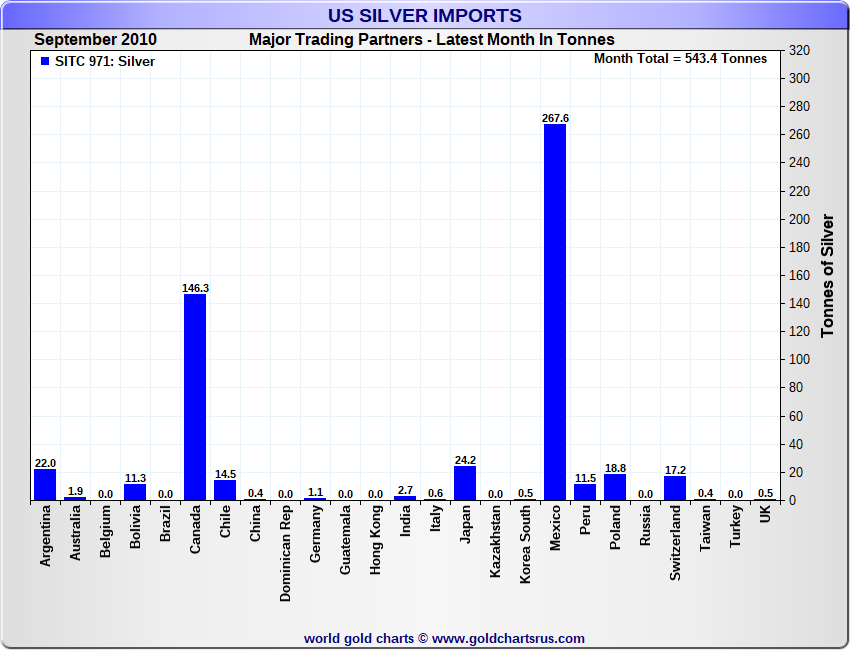Select the Japan bar
This screenshot has width=850, height=650.
(465, 483)
